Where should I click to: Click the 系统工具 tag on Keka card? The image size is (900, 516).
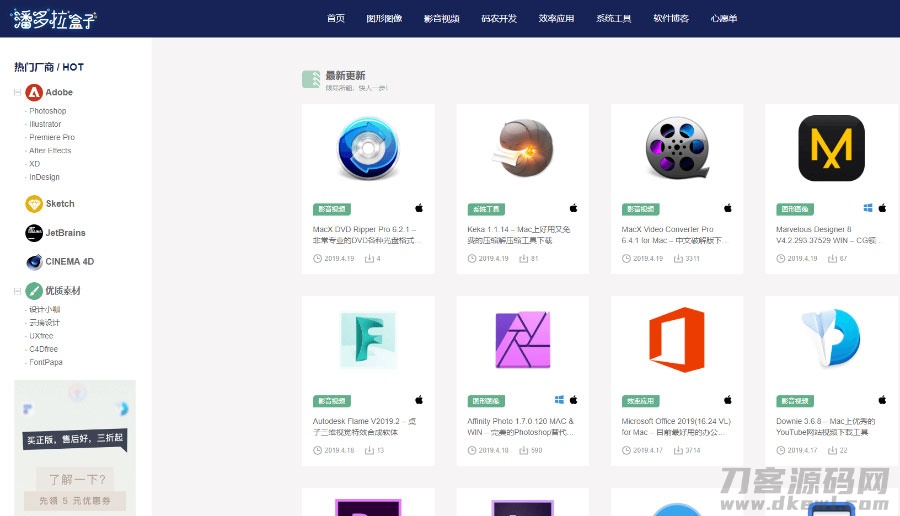(x=485, y=209)
